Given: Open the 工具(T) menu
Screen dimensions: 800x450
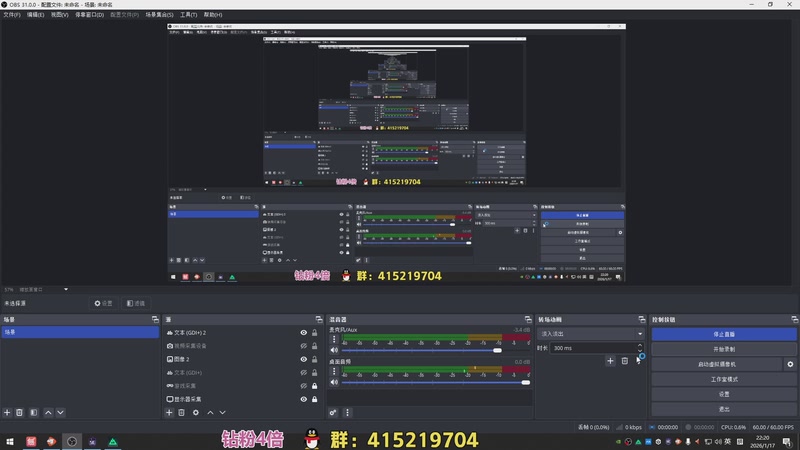Looking at the screenshot, I should point(188,15).
